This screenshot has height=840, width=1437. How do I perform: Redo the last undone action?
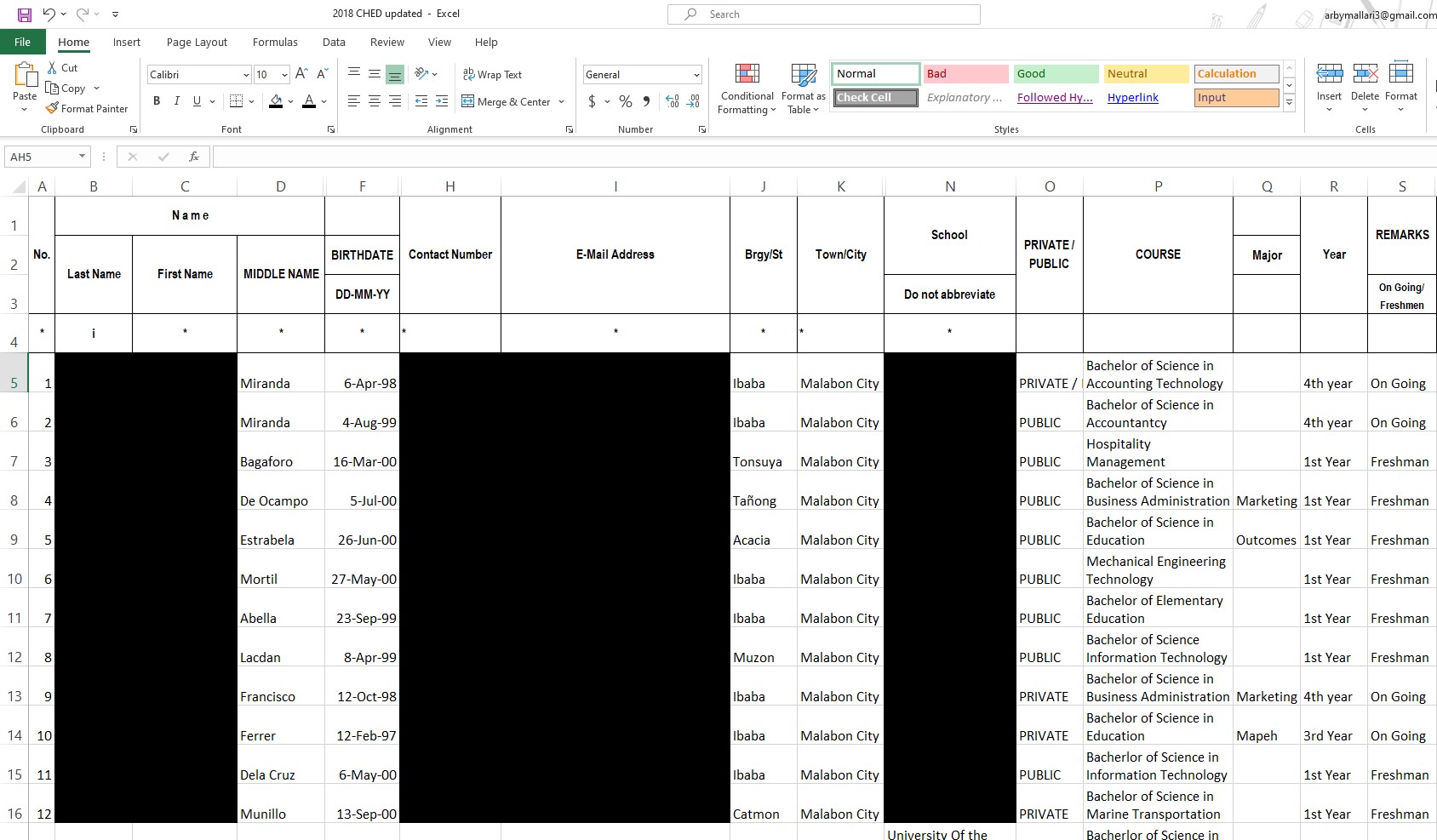[83, 14]
